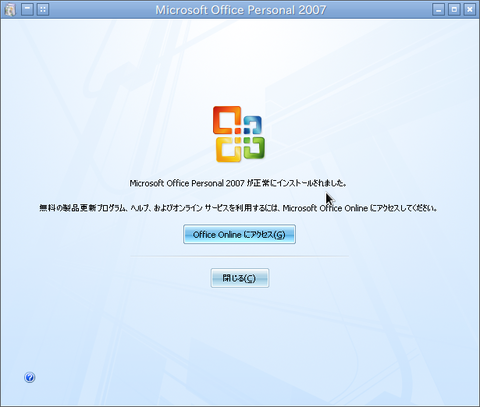The image size is (480, 407).
Task: Open help via blue question mark icon
Action: 30,377
